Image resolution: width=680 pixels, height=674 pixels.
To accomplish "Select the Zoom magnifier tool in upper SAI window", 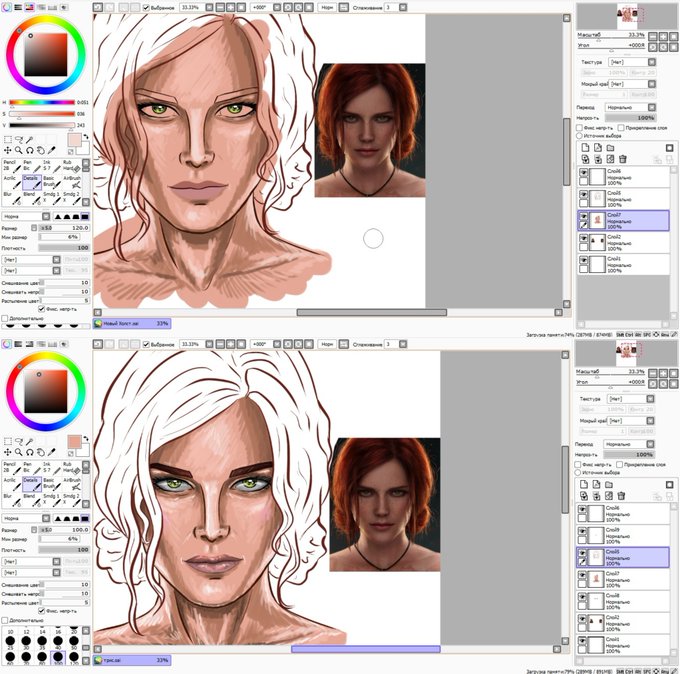I will pos(19,150).
